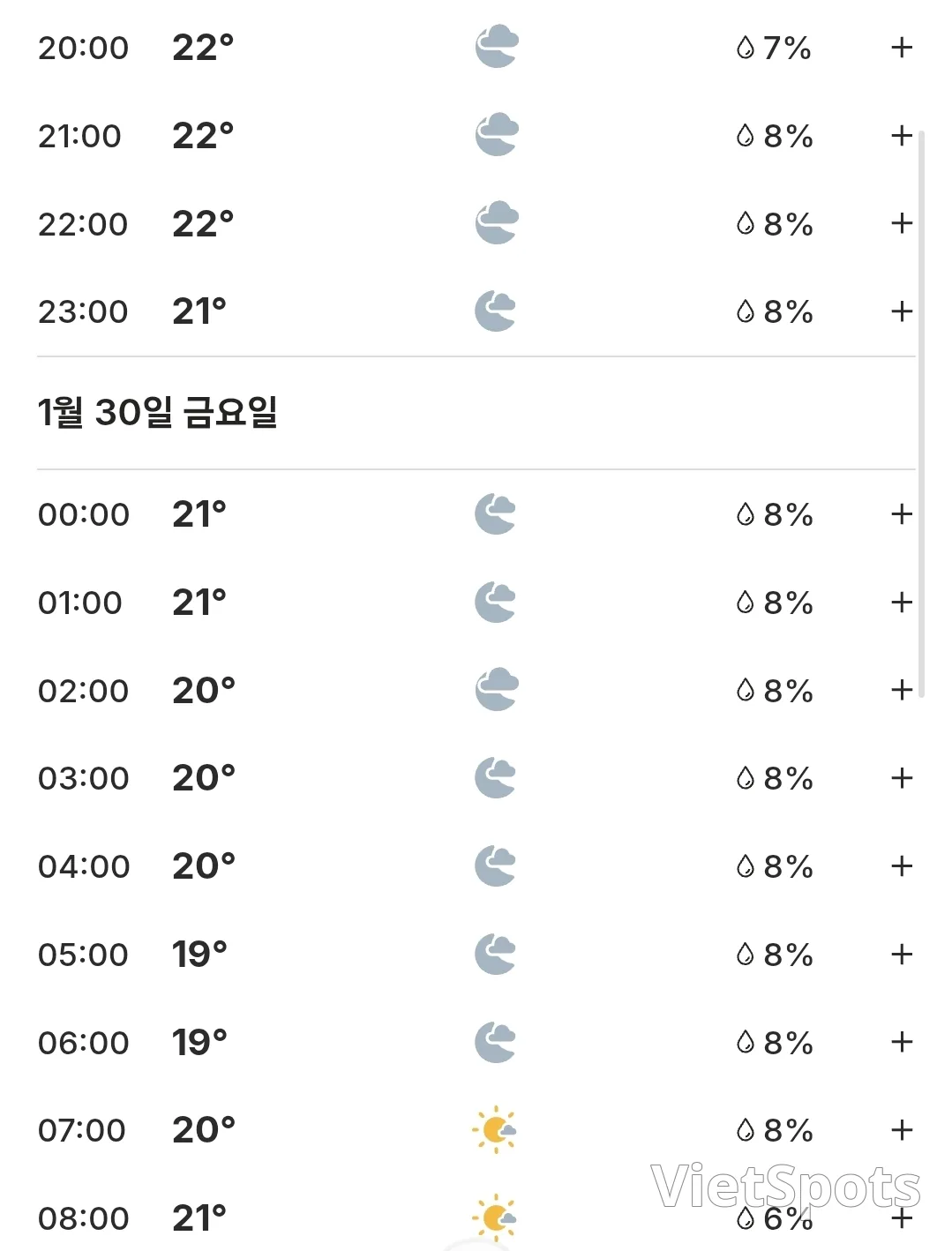952x1251 pixels.
Task: Open the 06:00 row plus button
Action: pos(901,1043)
